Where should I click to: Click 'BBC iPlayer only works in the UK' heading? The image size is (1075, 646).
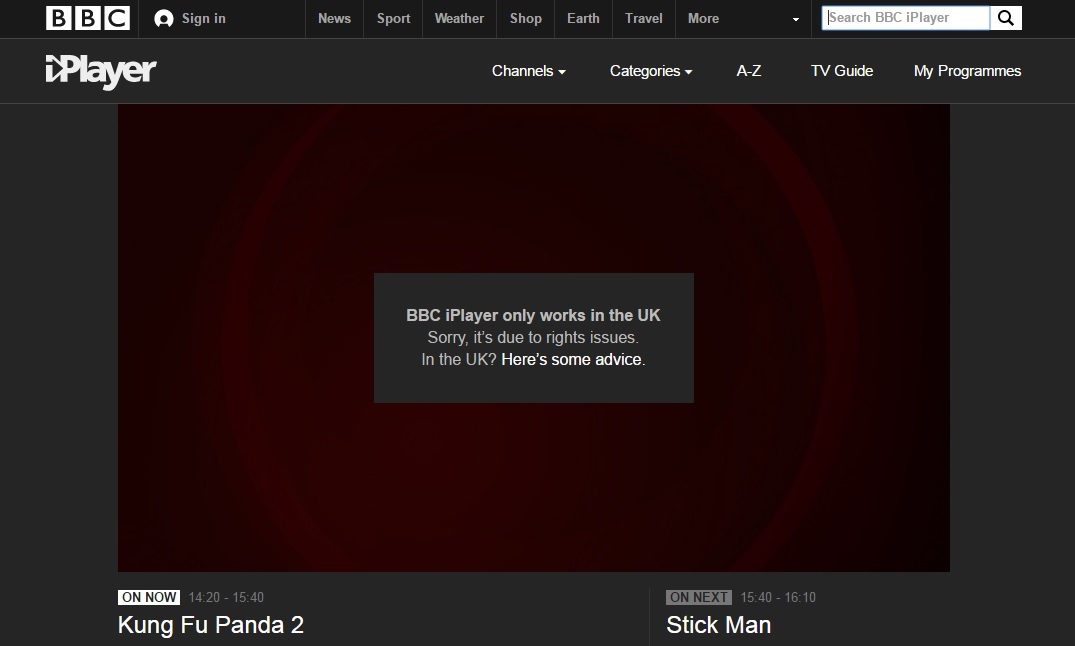(533, 315)
